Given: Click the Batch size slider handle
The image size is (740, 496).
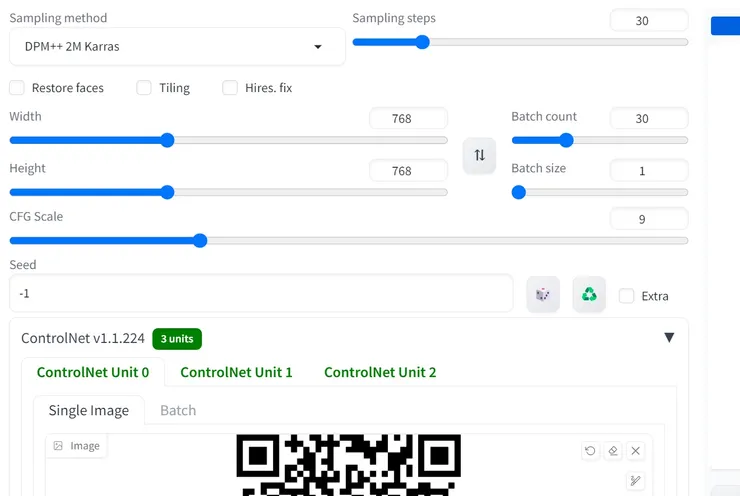Looking at the screenshot, I should click(x=519, y=192).
